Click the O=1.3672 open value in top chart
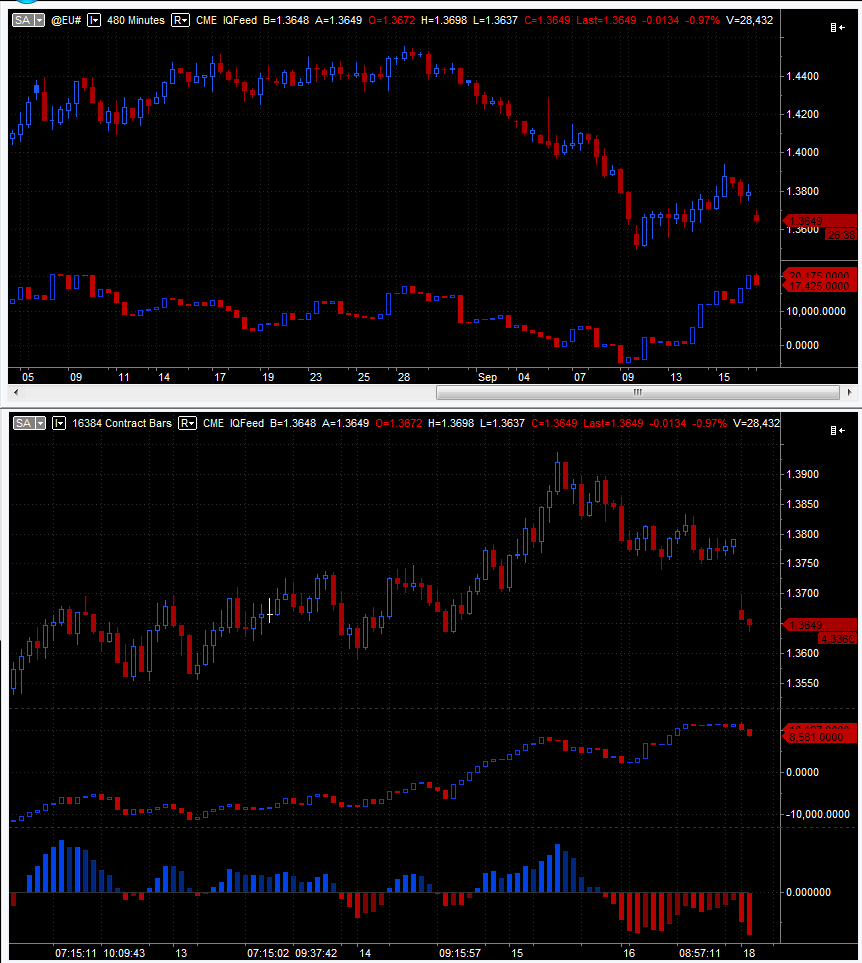 click(x=392, y=20)
